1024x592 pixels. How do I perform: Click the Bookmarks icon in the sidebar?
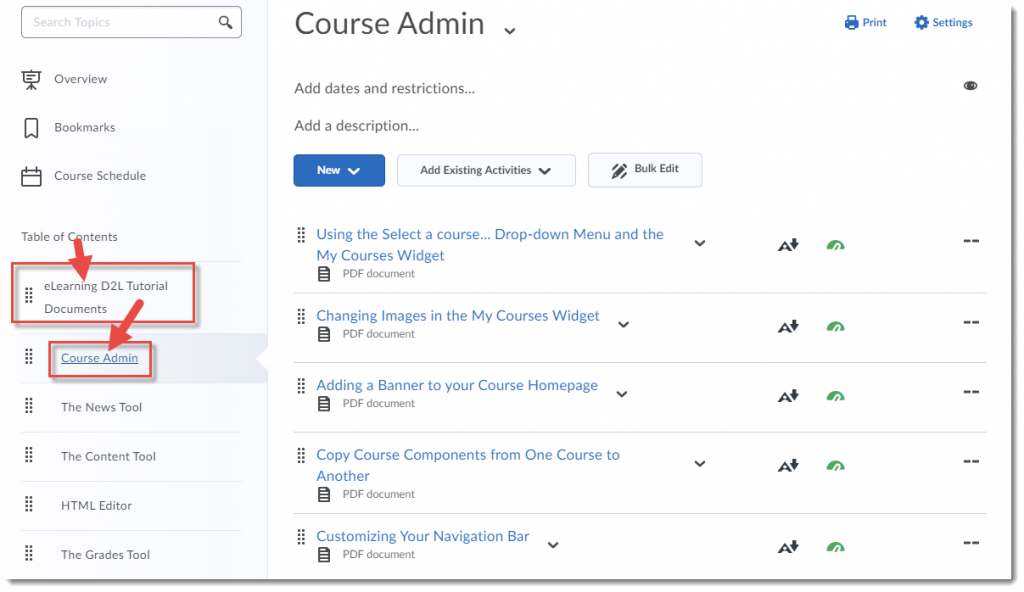click(31, 127)
